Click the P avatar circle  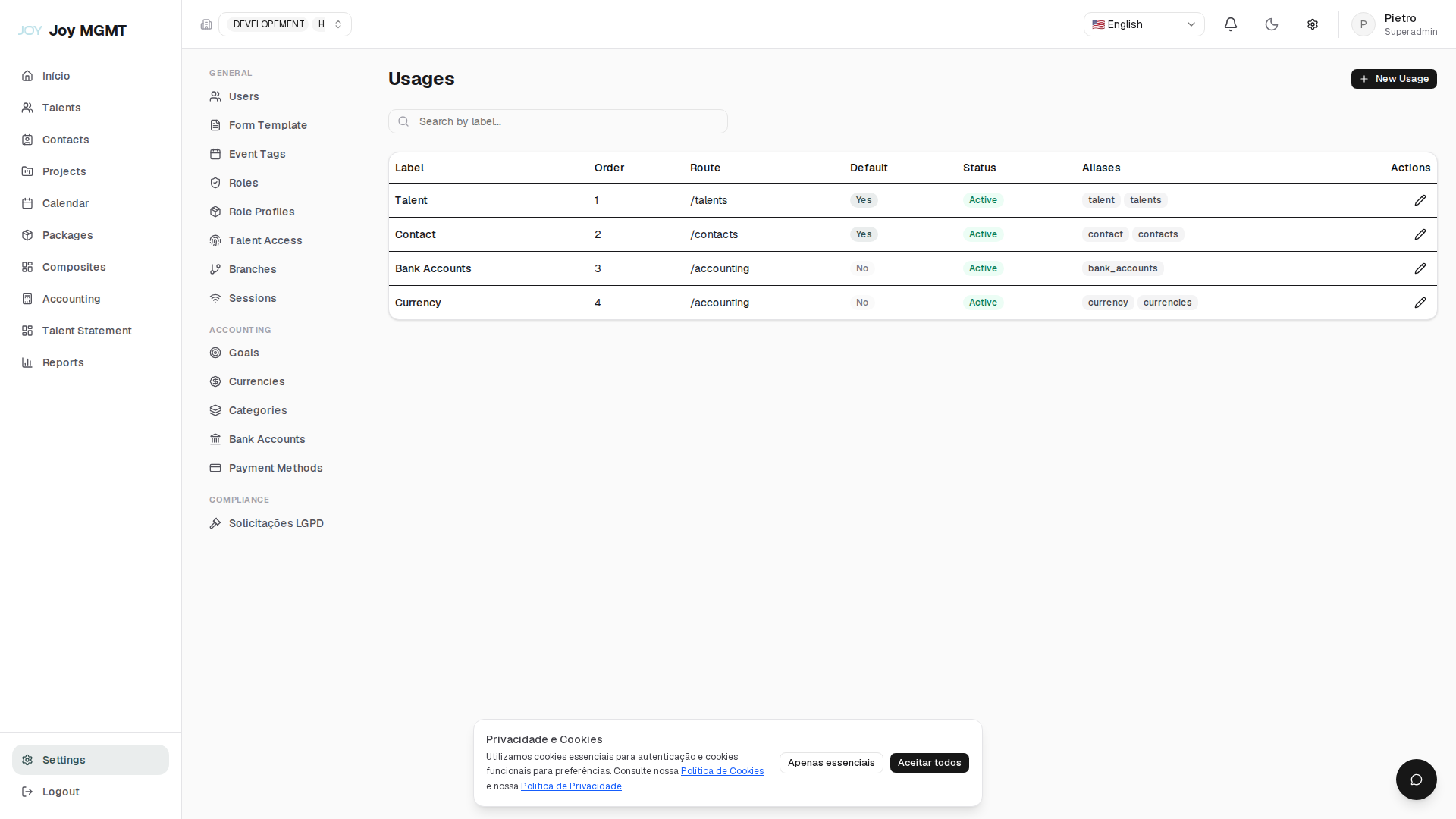(1363, 24)
